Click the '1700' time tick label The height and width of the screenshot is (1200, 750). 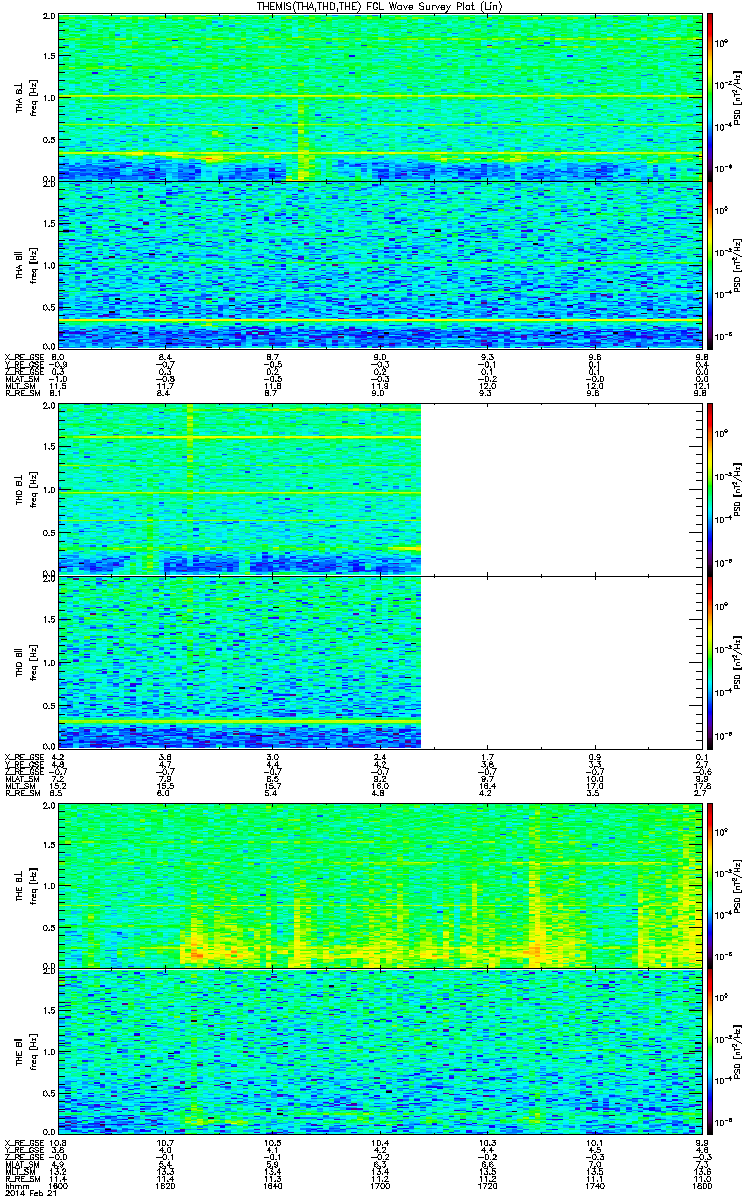click(380, 1187)
